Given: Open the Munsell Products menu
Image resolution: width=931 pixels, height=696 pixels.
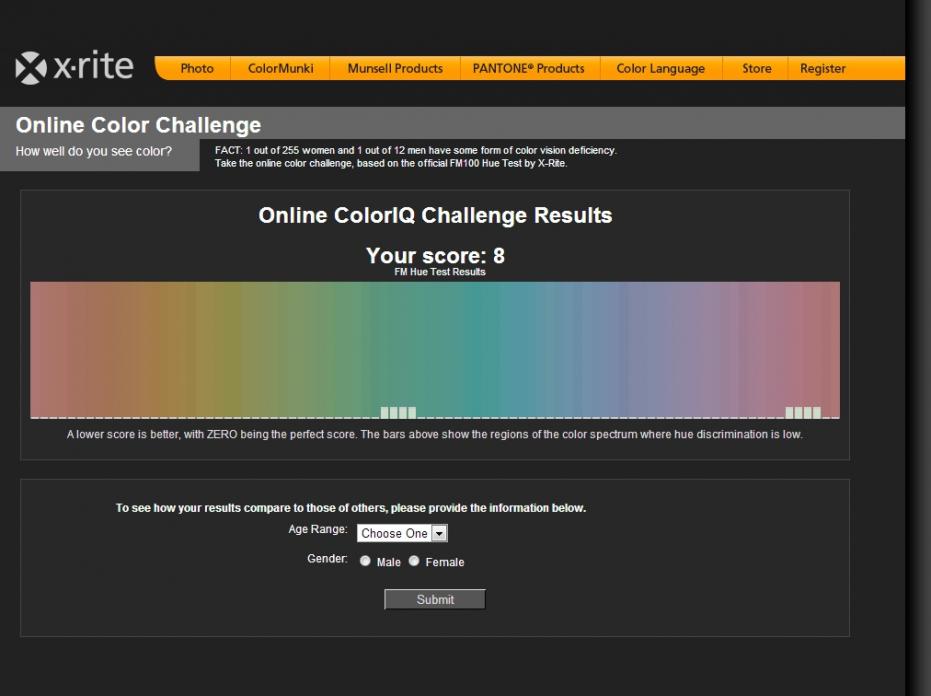Looking at the screenshot, I should click(x=395, y=68).
